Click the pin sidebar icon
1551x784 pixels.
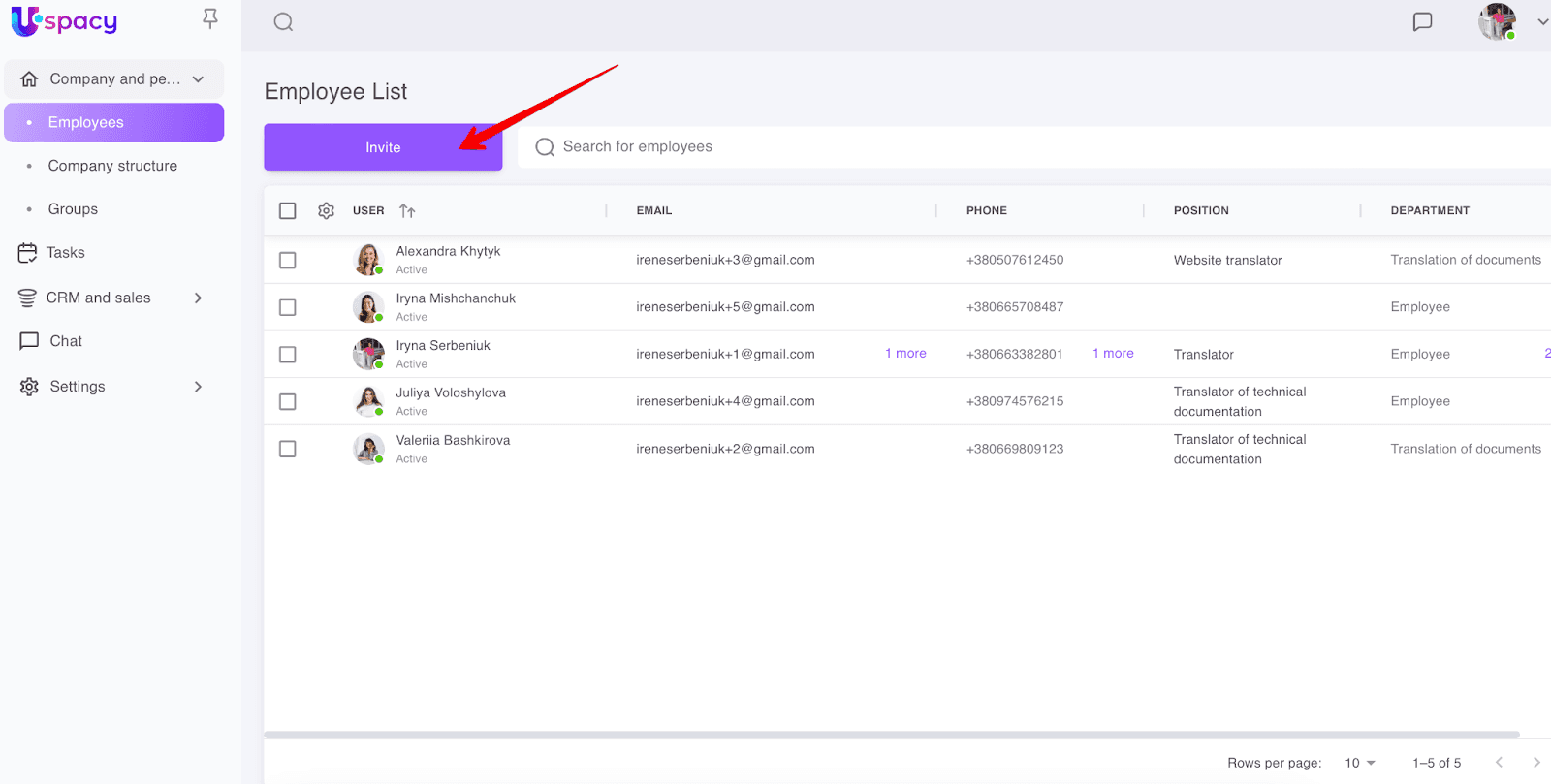click(209, 19)
